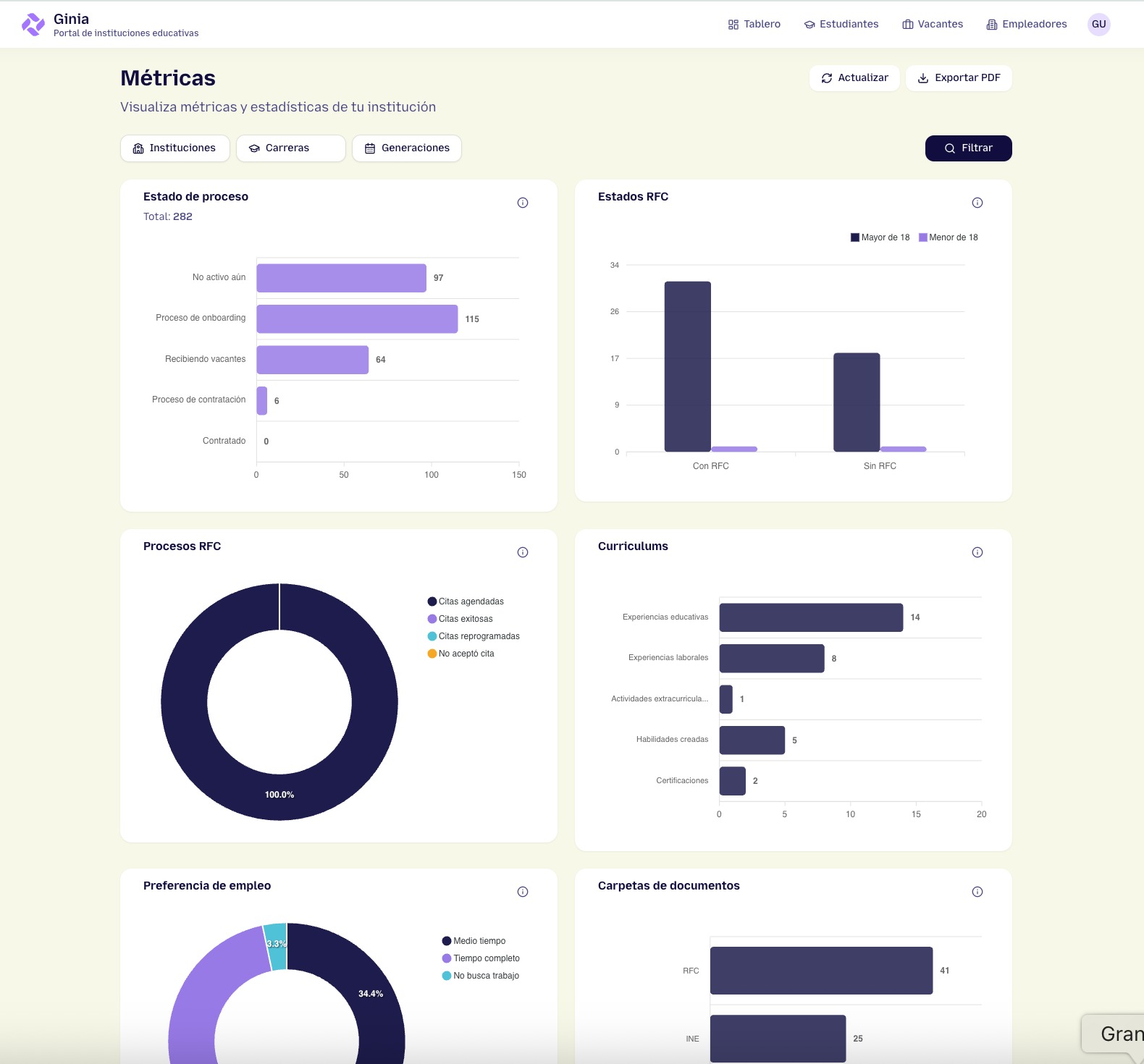Click the No activo aún bar
The height and width of the screenshot is (1064, 1144).
tap(342, 278)
